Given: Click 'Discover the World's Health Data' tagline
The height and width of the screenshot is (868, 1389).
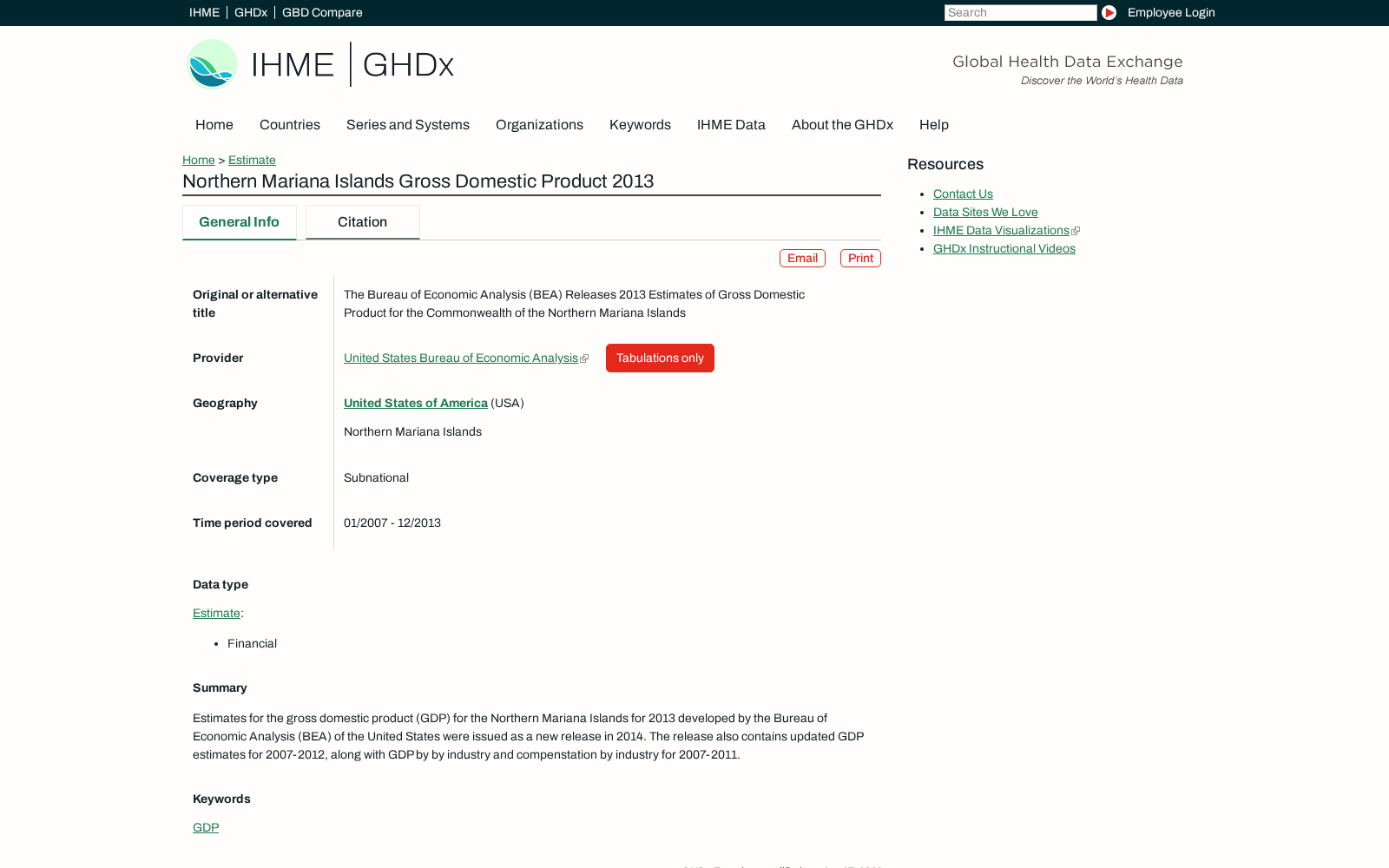Looking at the screenshot, I should pos(1102,81).
